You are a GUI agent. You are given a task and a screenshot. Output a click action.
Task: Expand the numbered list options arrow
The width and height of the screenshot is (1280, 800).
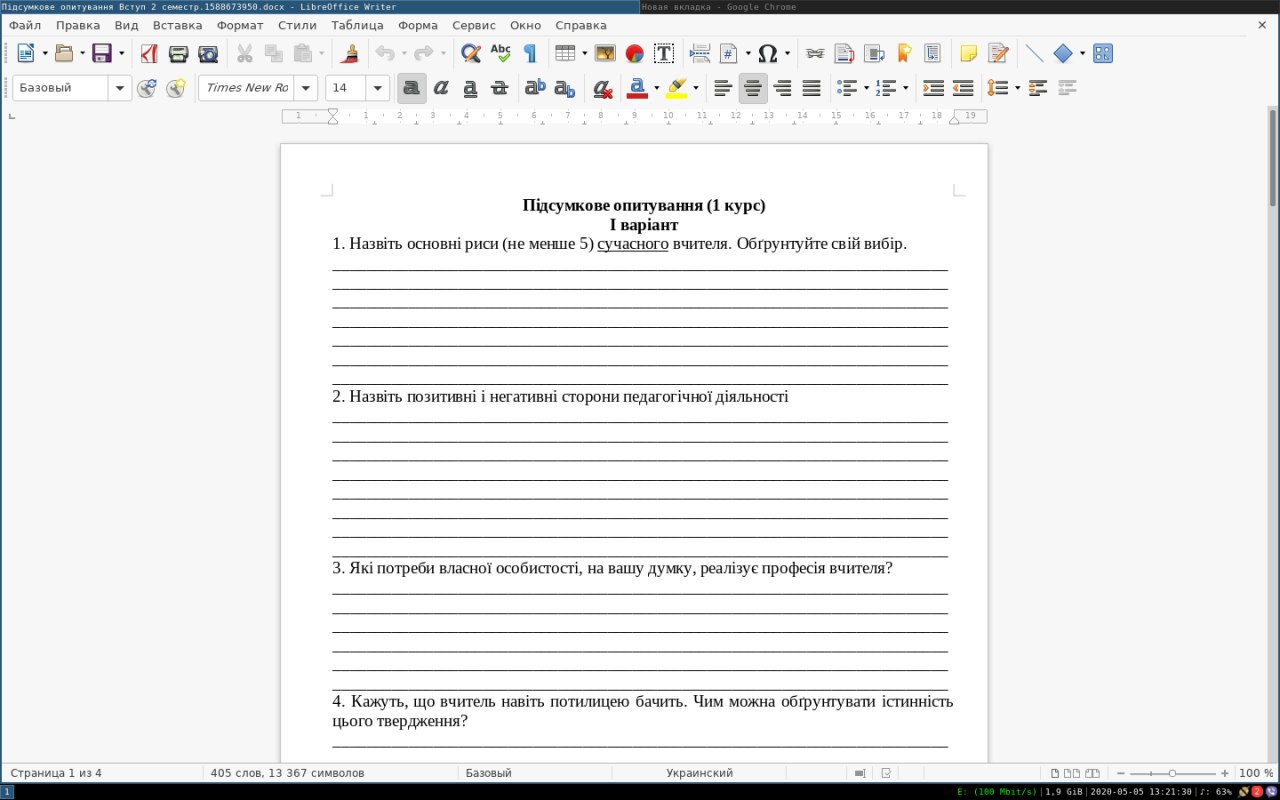click(905, 88)
